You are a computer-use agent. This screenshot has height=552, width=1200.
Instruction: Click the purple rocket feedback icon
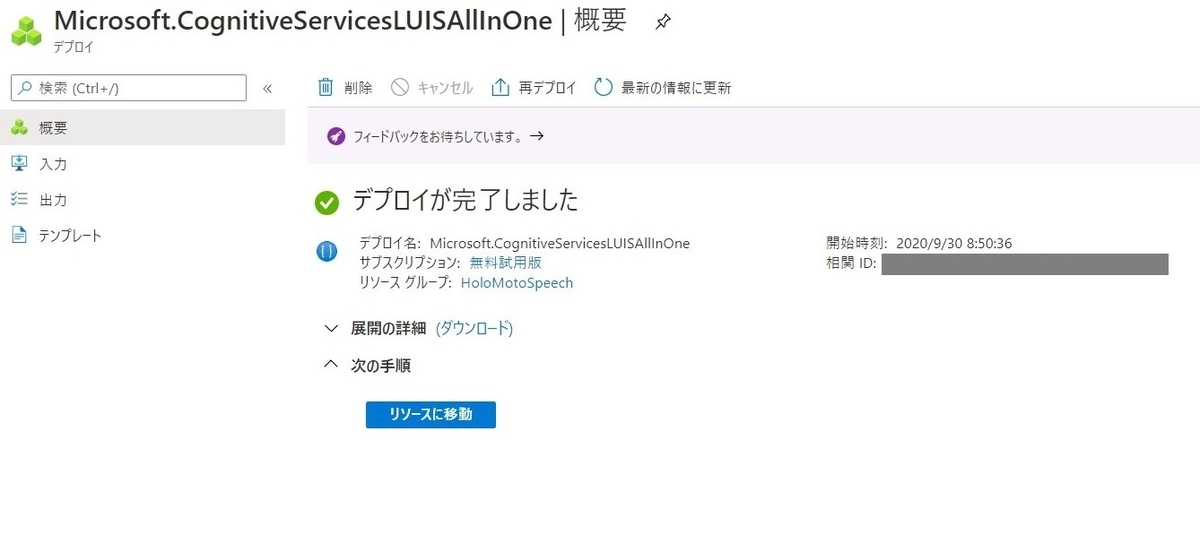click(x=336, y=136)
